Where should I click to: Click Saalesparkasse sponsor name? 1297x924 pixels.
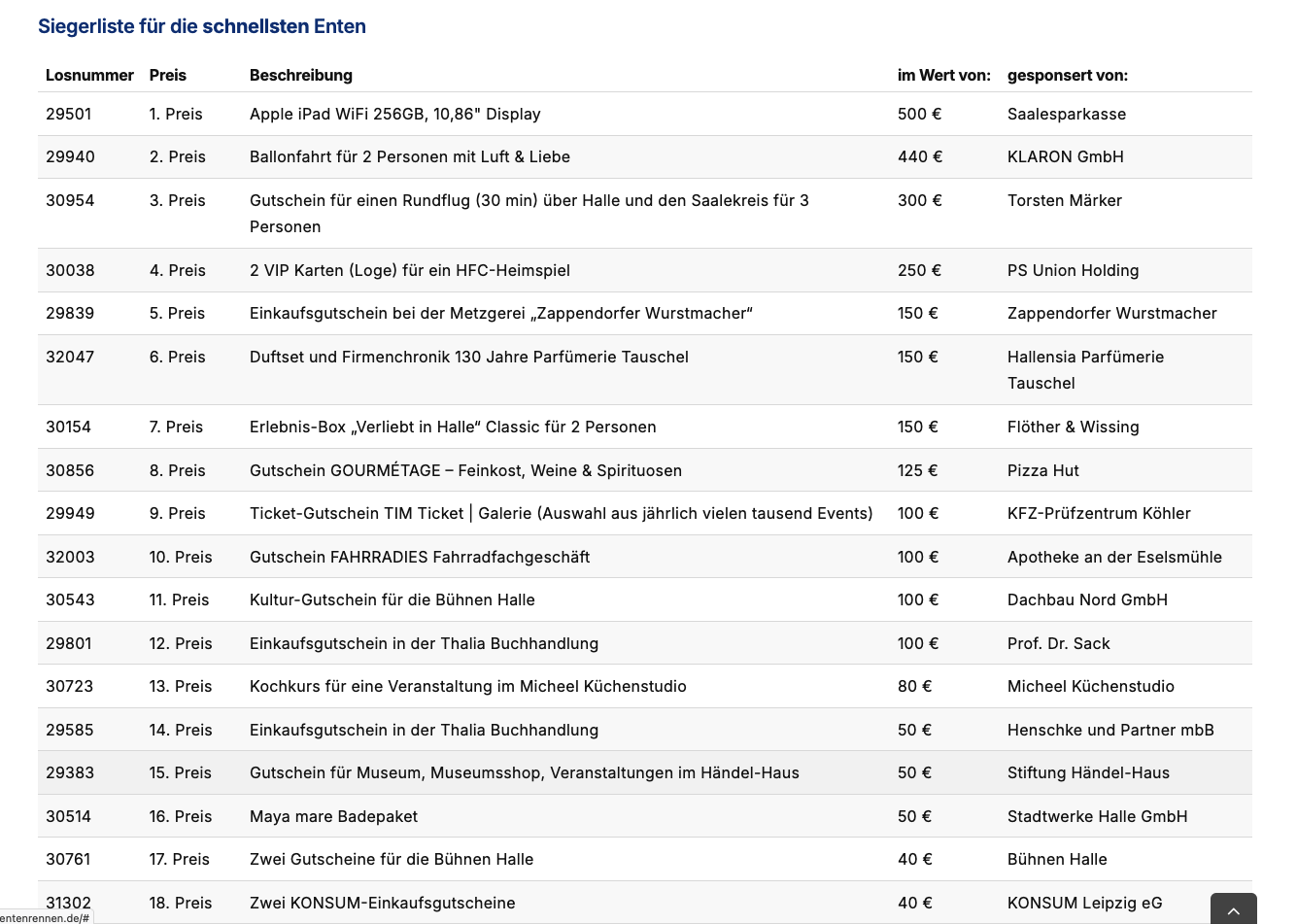(1066, 114)
